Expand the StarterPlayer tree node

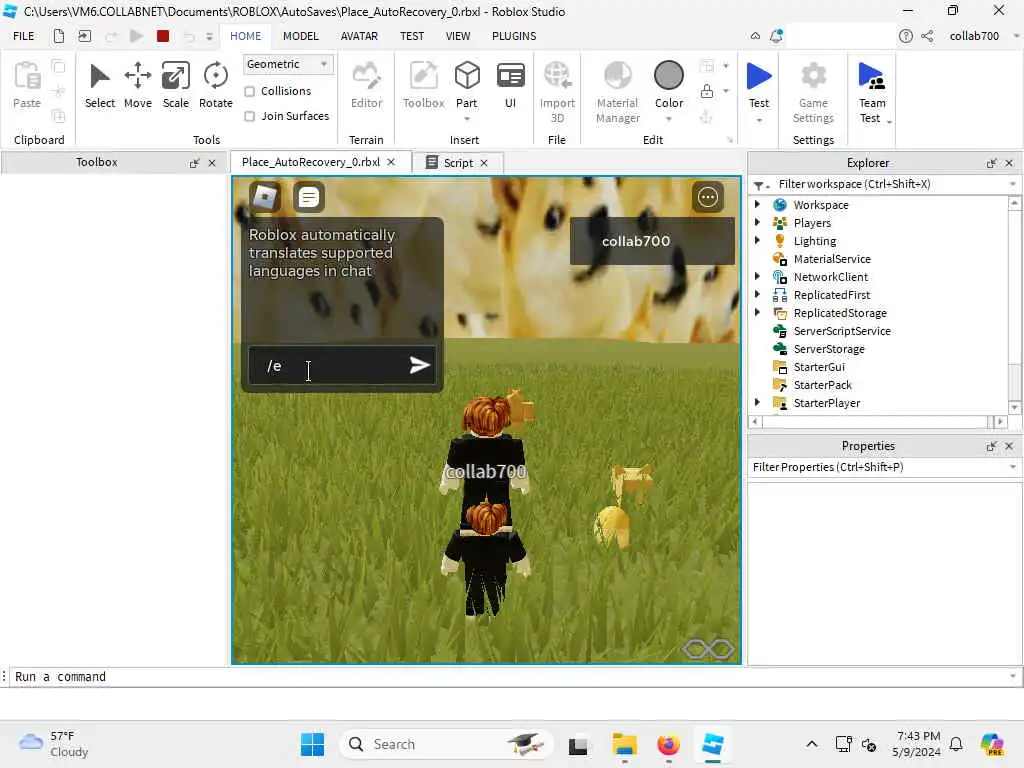pyautogui.click(x=758, y=403)
